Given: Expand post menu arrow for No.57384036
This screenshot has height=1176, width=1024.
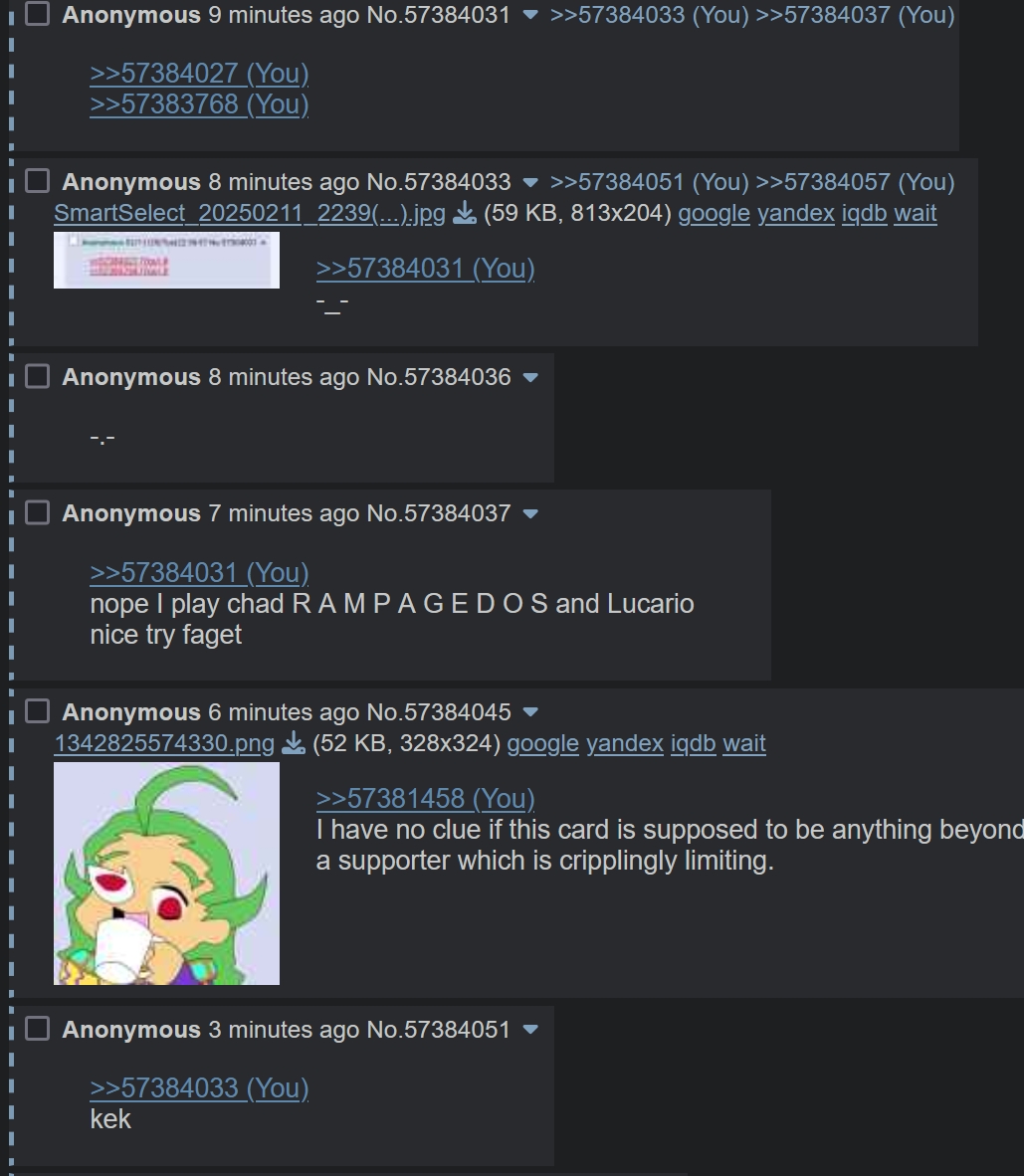Looking at the screenshot, I should (530, 377).
